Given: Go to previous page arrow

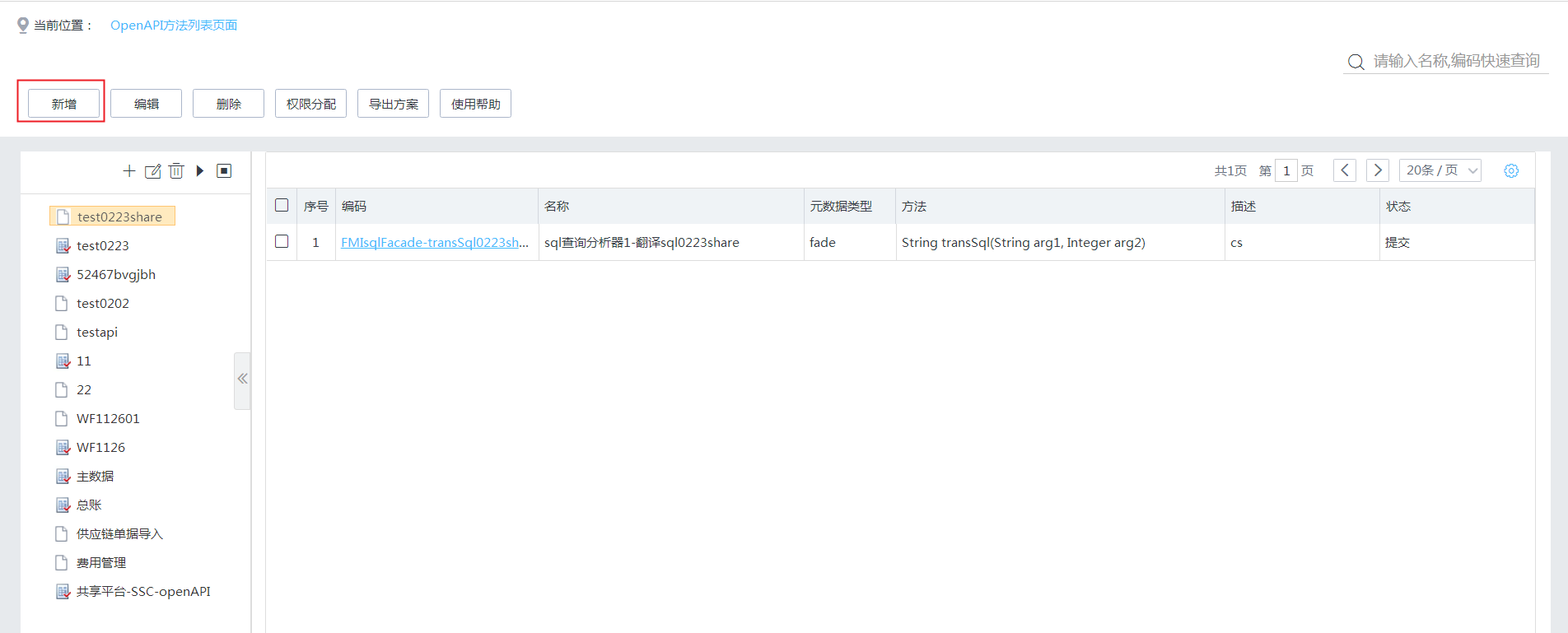Looking at the screenshot, I should [x=1344, y=170].
